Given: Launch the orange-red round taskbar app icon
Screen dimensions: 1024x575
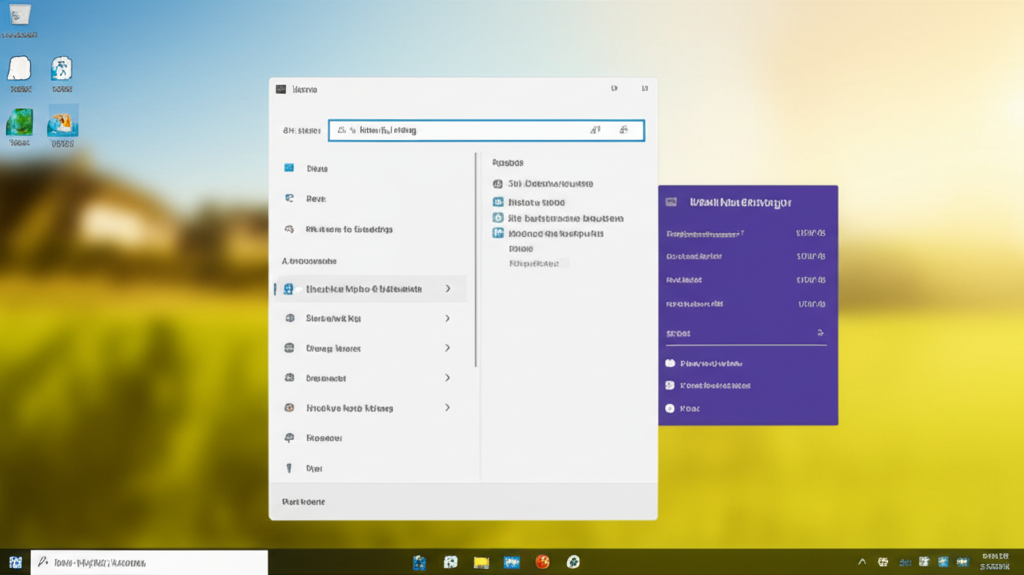Looking at the screenshot, I should click(x=542, y=563).
